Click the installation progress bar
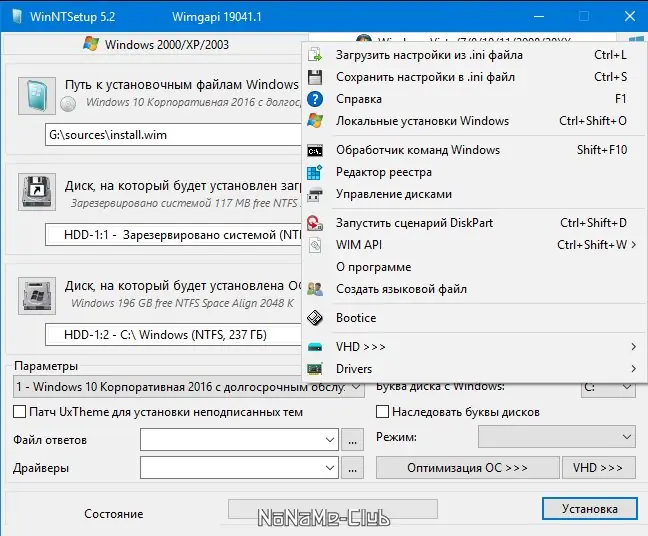The height and width of the screenshot is (536, 648). 333,509
